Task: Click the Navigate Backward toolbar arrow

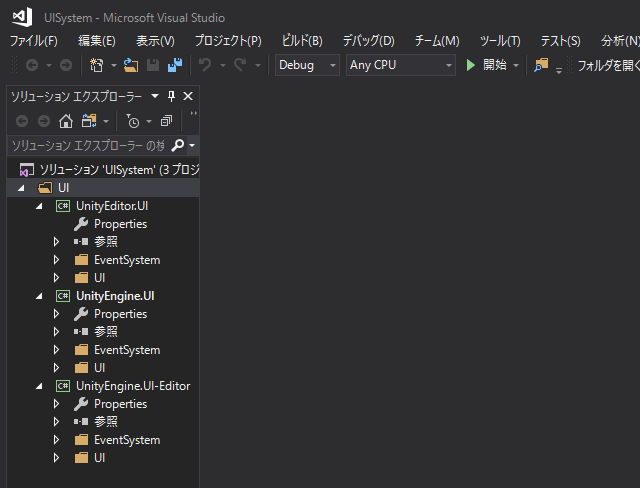Action: coord(32,65)
